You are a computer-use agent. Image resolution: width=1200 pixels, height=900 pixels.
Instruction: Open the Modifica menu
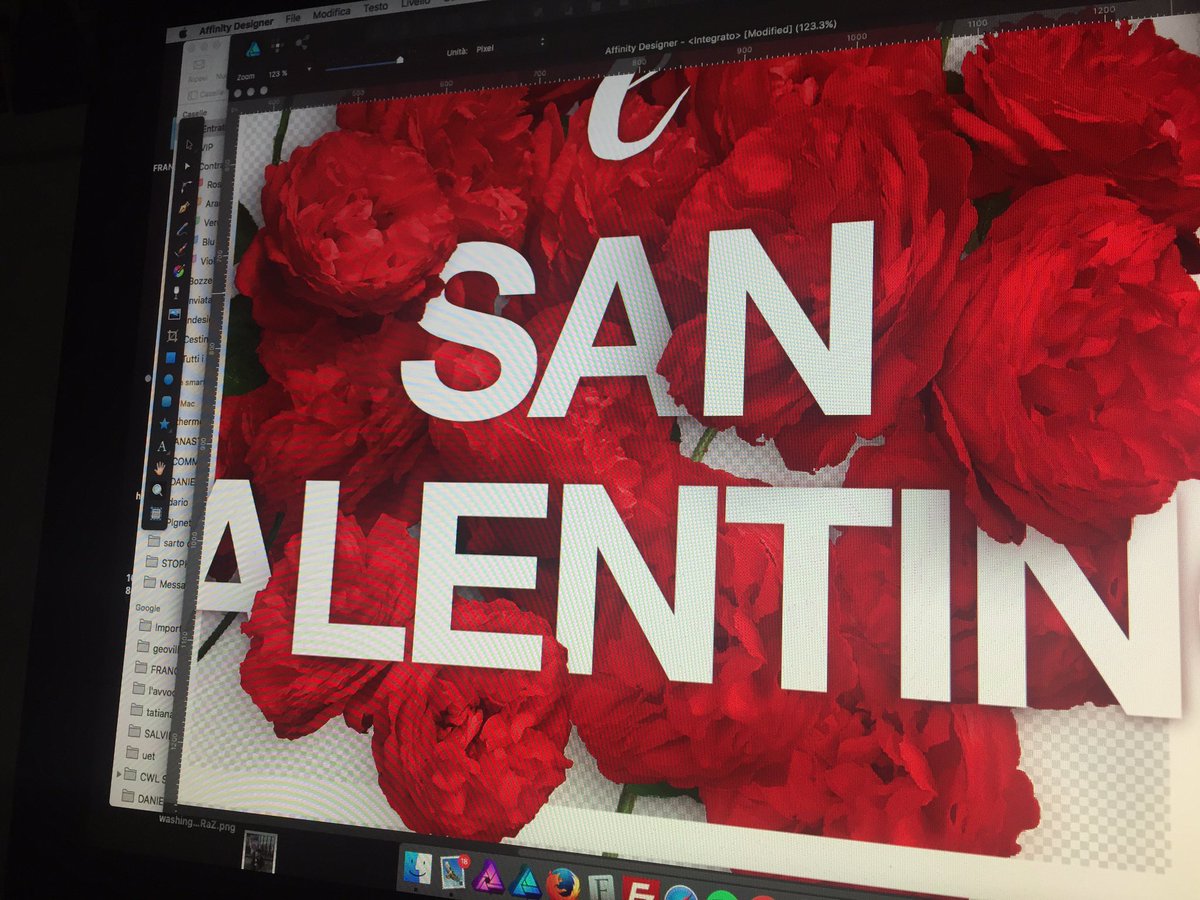(331, 13)
